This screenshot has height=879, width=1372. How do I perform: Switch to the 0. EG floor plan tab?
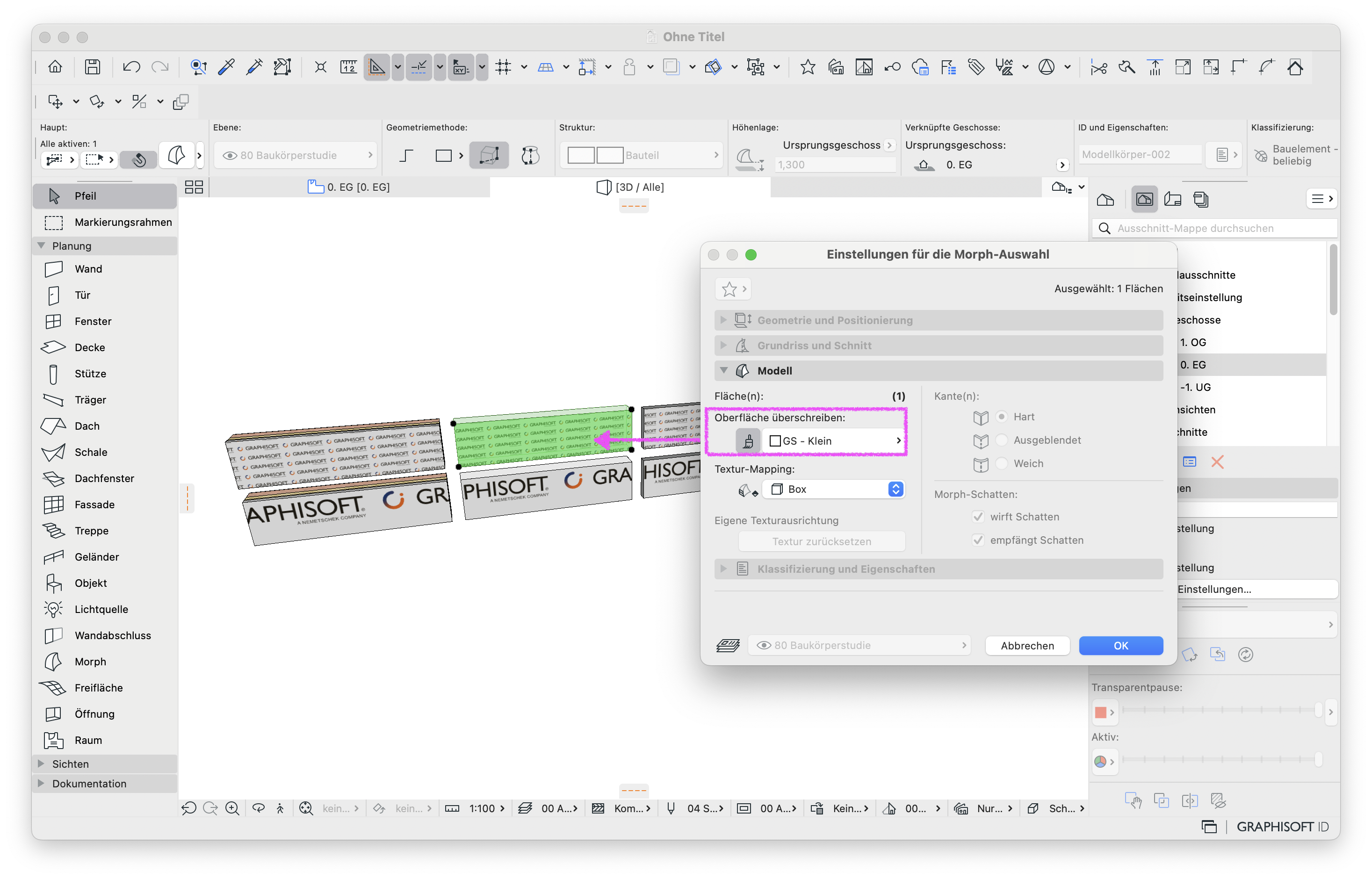pyautogui.click(x=349, y=187)
